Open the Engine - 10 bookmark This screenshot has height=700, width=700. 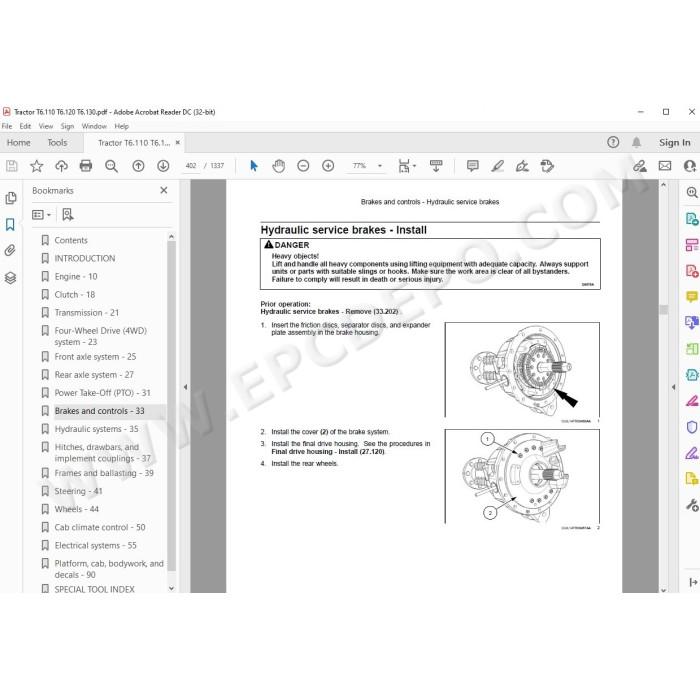pyautogui.click(x=76, y=276)
